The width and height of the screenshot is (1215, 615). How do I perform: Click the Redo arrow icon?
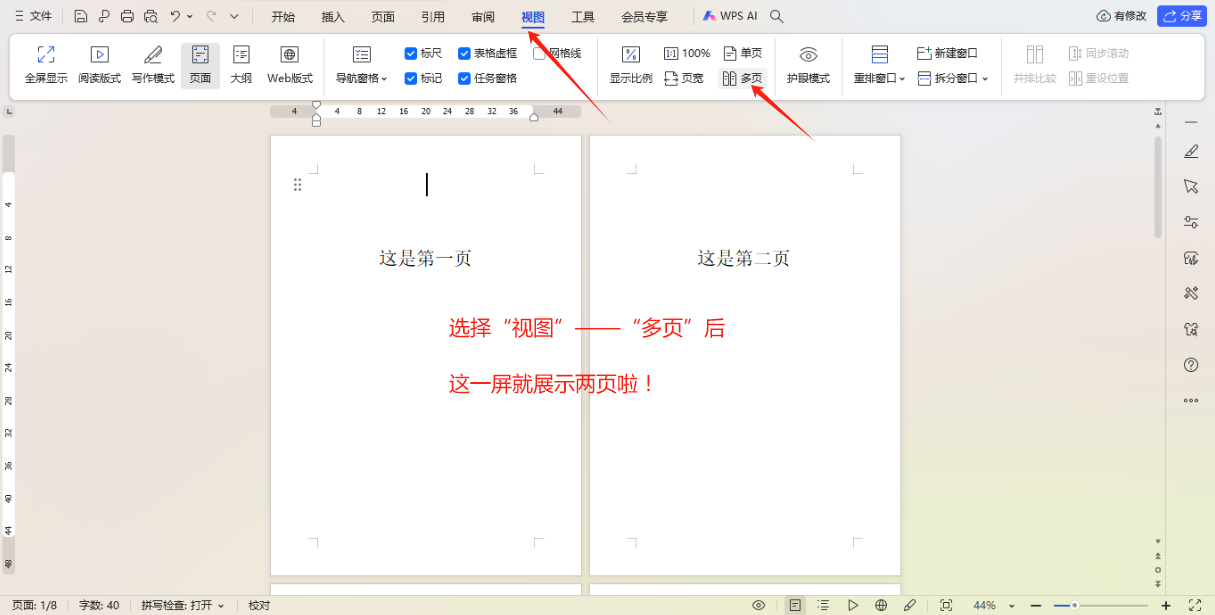(x=211, y=16)
